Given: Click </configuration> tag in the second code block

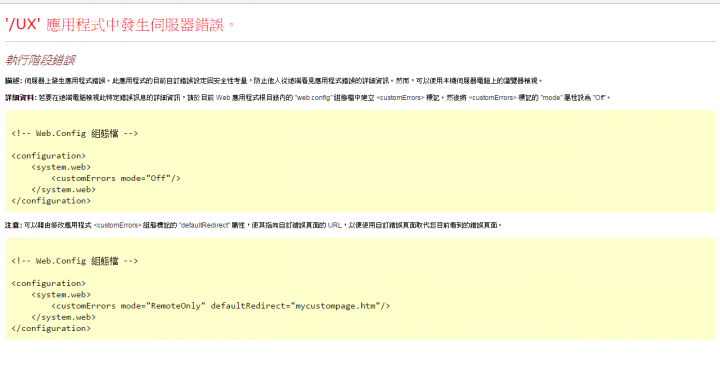Looking at the screenshot, I should click(51, 328).
